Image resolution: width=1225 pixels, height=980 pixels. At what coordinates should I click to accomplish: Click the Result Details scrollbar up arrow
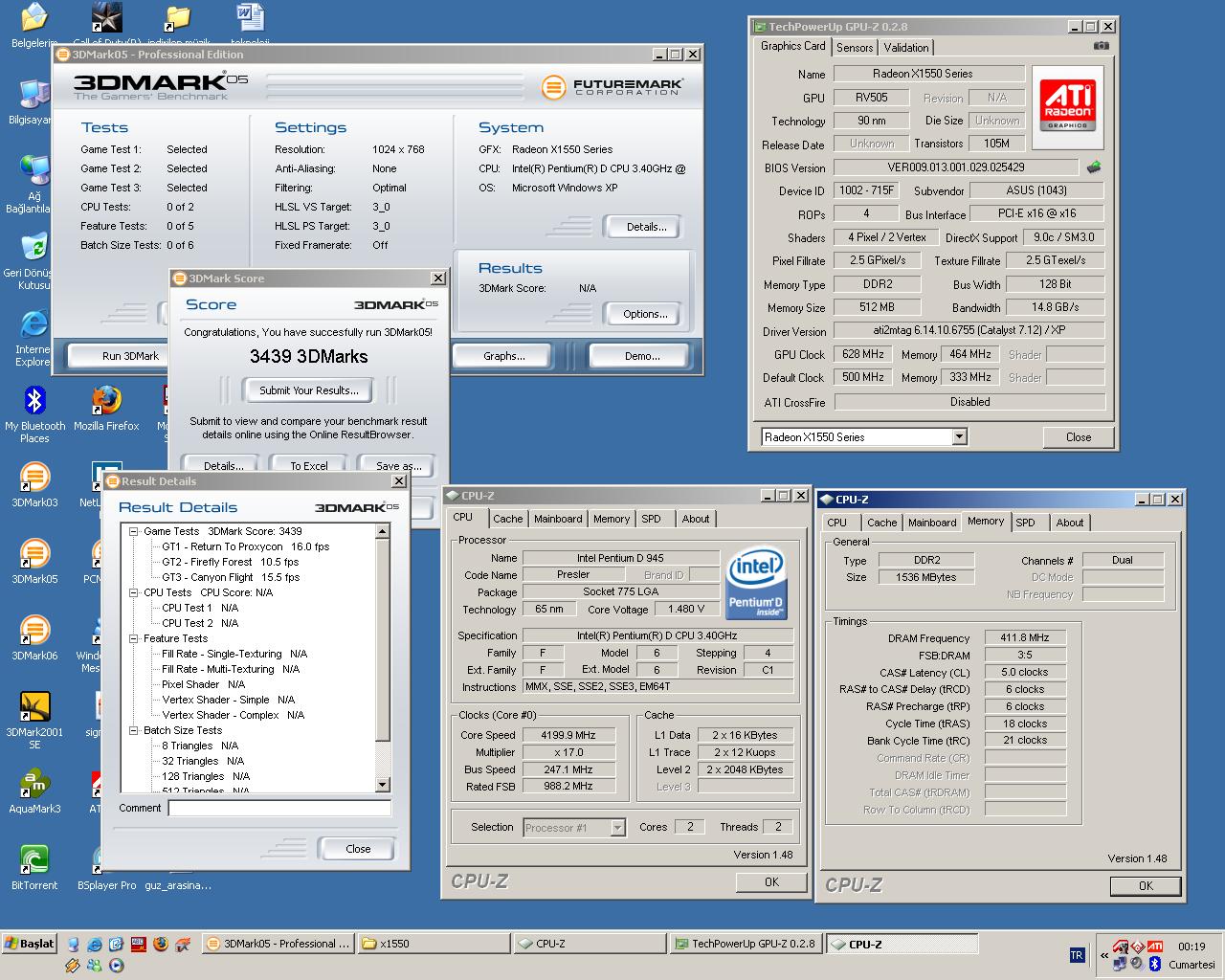click(383, 531)
